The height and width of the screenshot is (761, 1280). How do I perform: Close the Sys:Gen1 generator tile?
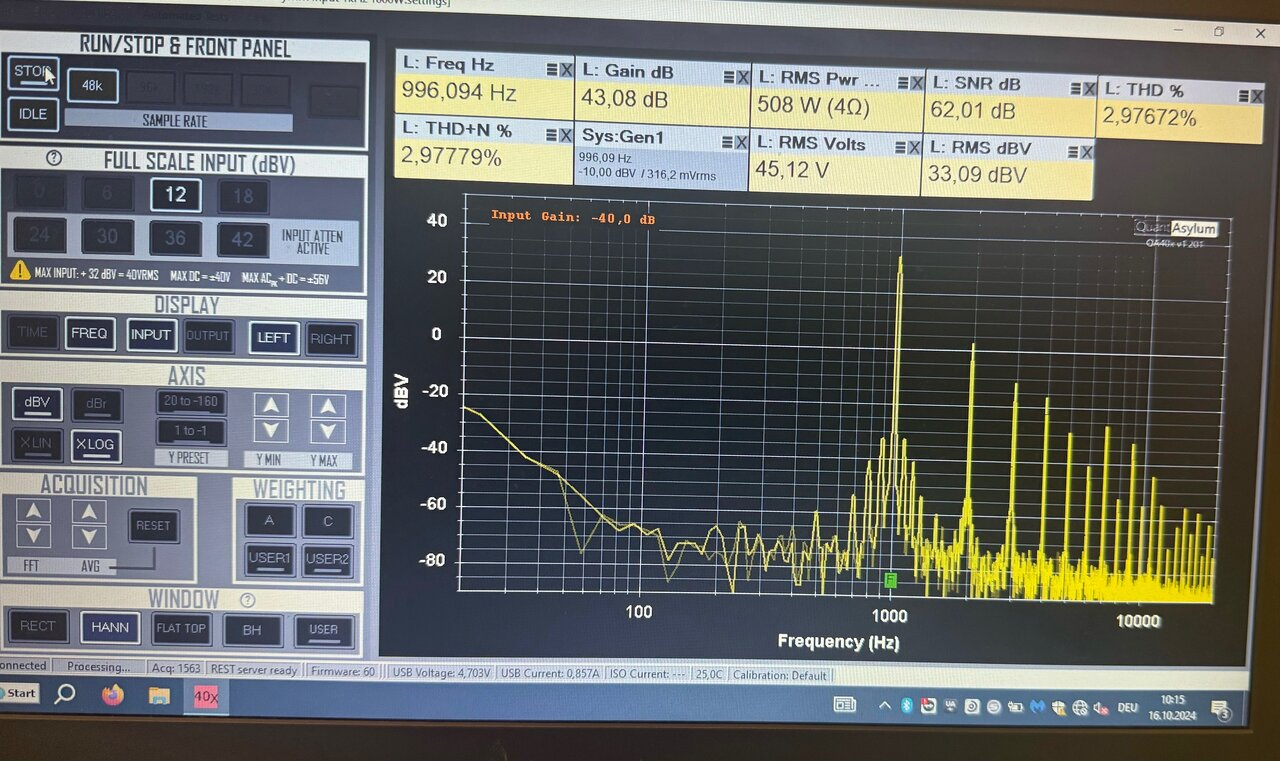(741, 142)
